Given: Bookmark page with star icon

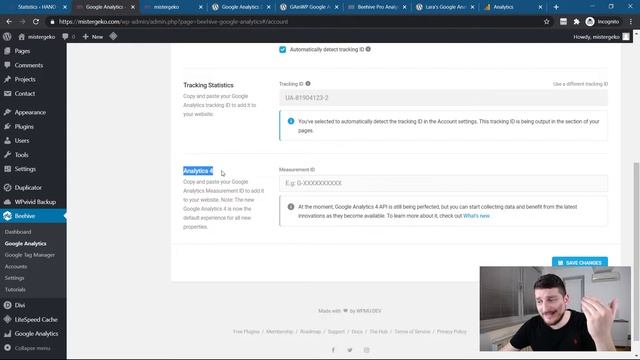Looking at the screenshot, I should point(547,22).
